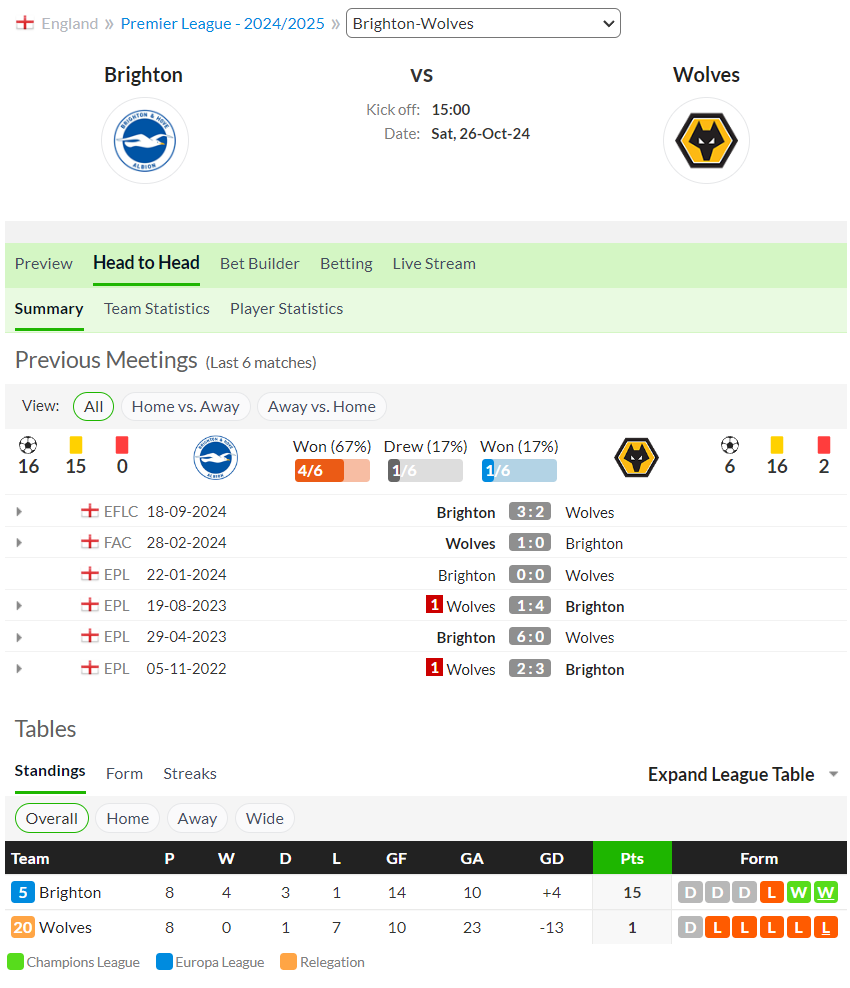Open the Bet Builder tab
Image resolution: width=850 pixels, height=988 pixels.
click(260, 263)
